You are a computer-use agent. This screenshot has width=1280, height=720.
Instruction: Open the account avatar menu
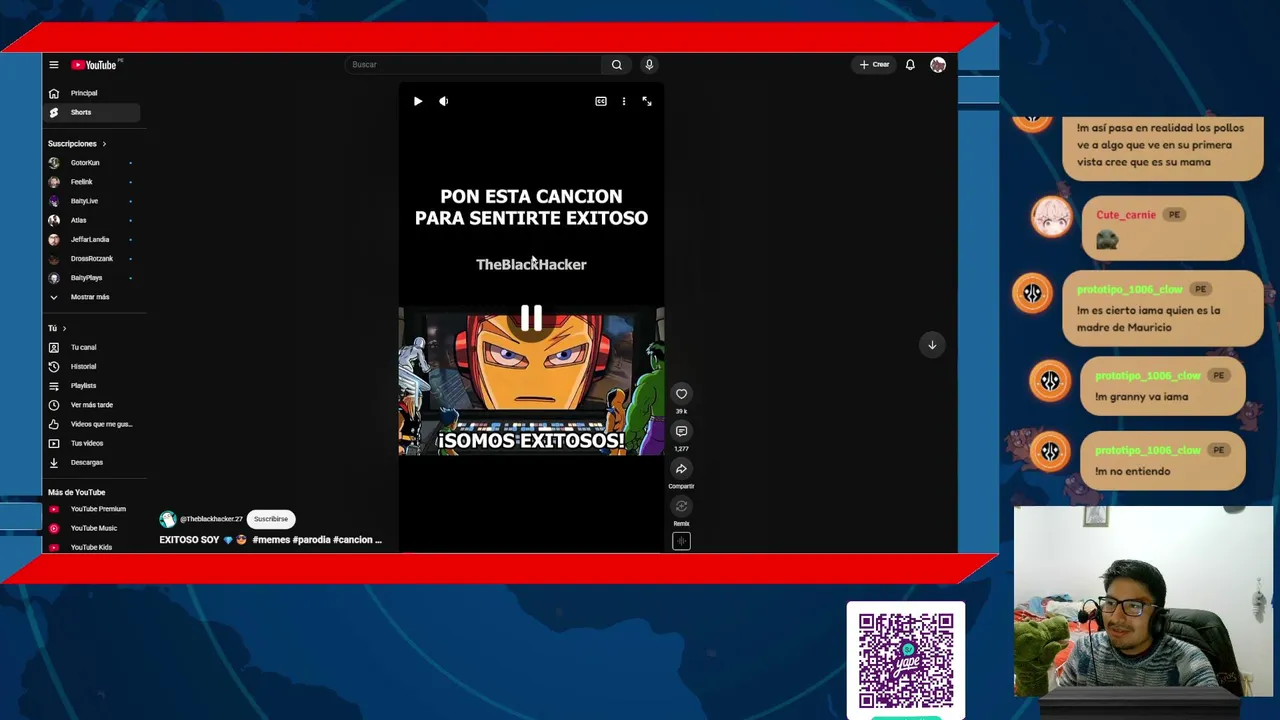coord(938,65)
